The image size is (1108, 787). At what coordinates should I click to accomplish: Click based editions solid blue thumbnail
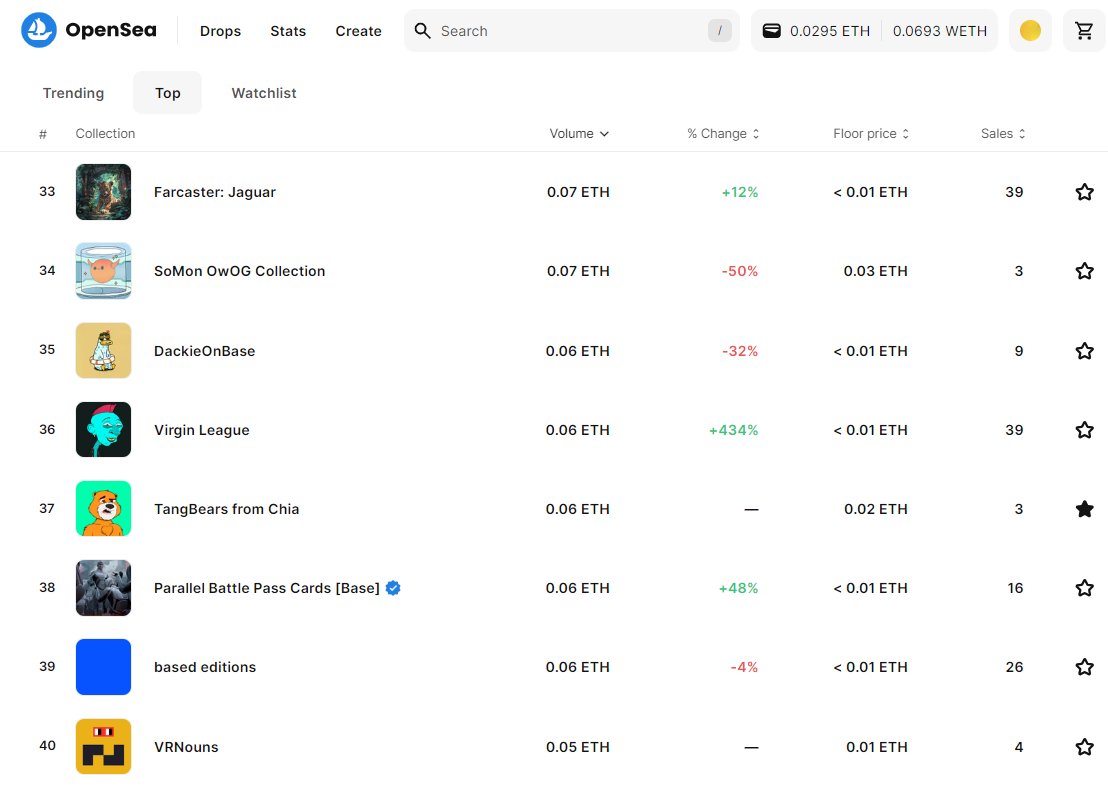pyautogui.click(x=103, y=667)
